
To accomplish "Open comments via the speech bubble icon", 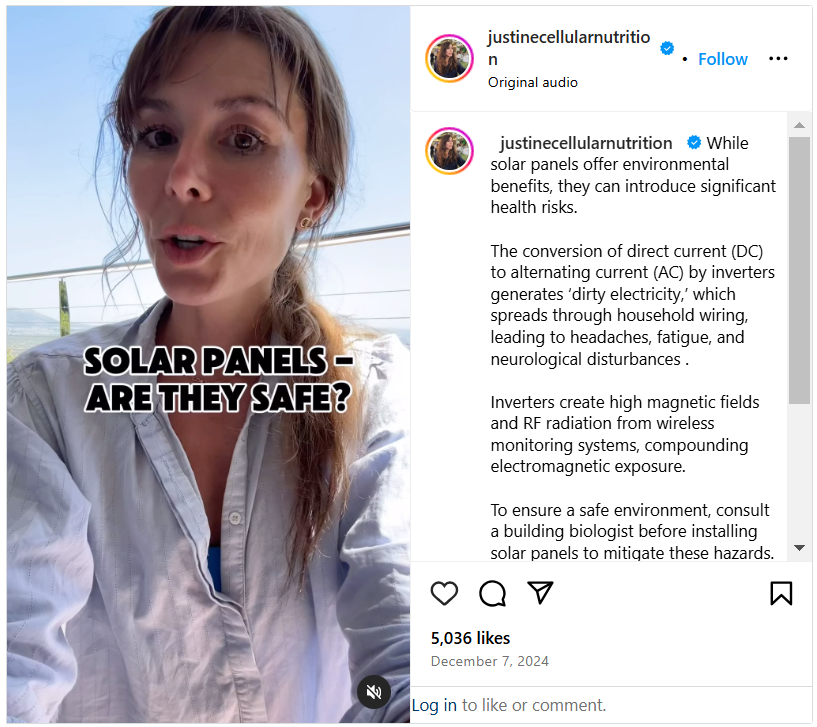I will [492, 593].
